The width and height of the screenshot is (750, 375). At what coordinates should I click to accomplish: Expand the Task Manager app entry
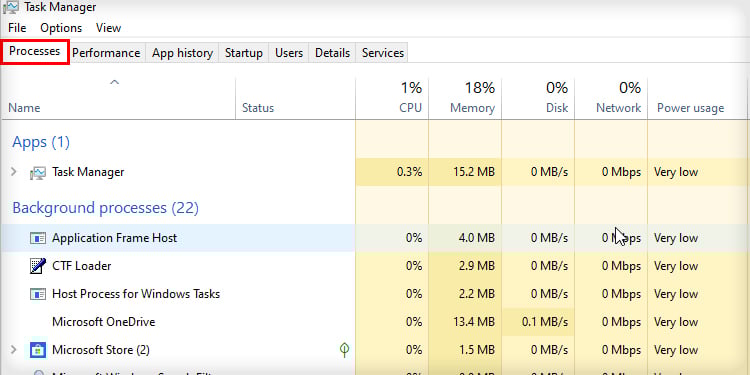tap(14, 172)
